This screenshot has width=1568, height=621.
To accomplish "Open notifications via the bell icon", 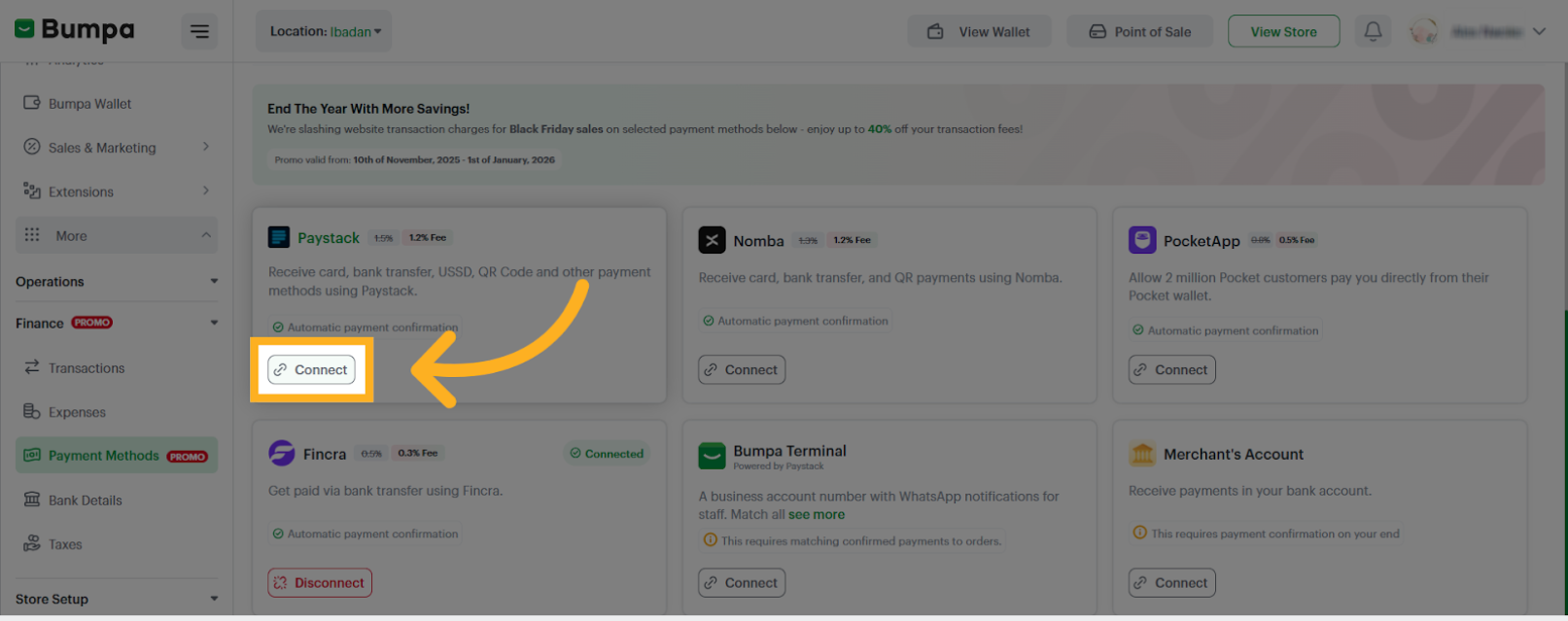I will tap(1373, 30).
